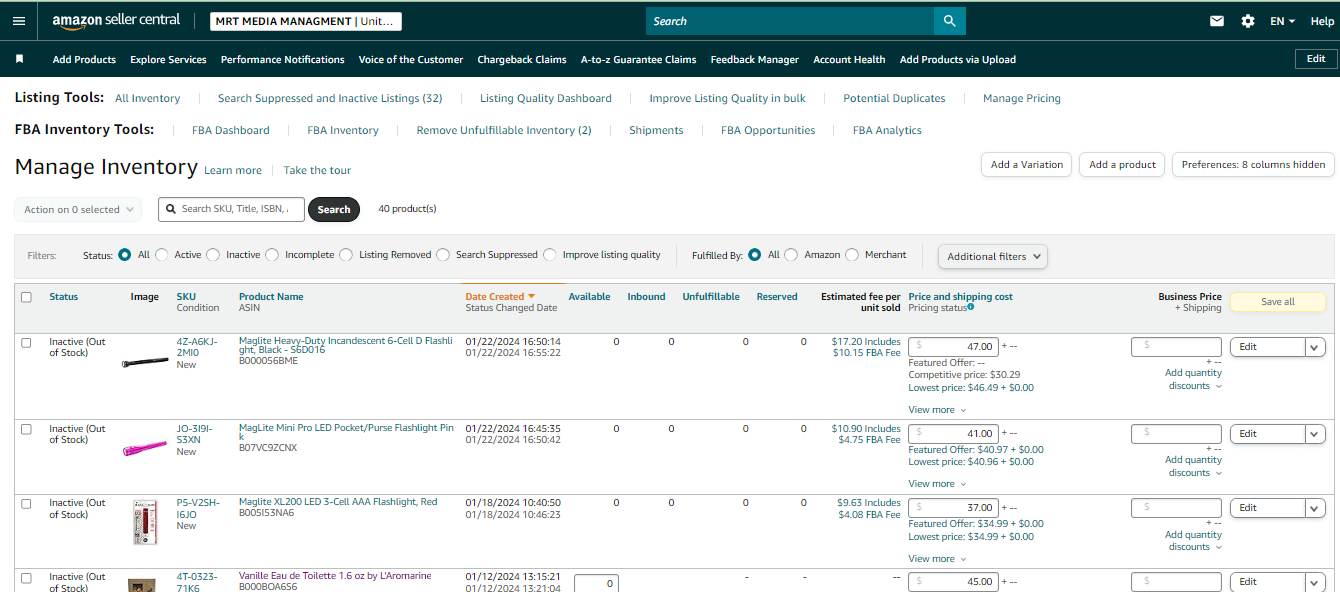Select Fulfilled By Amazon radio option
The height and width of the screenshot is (592, 1340).
[792, 255]
